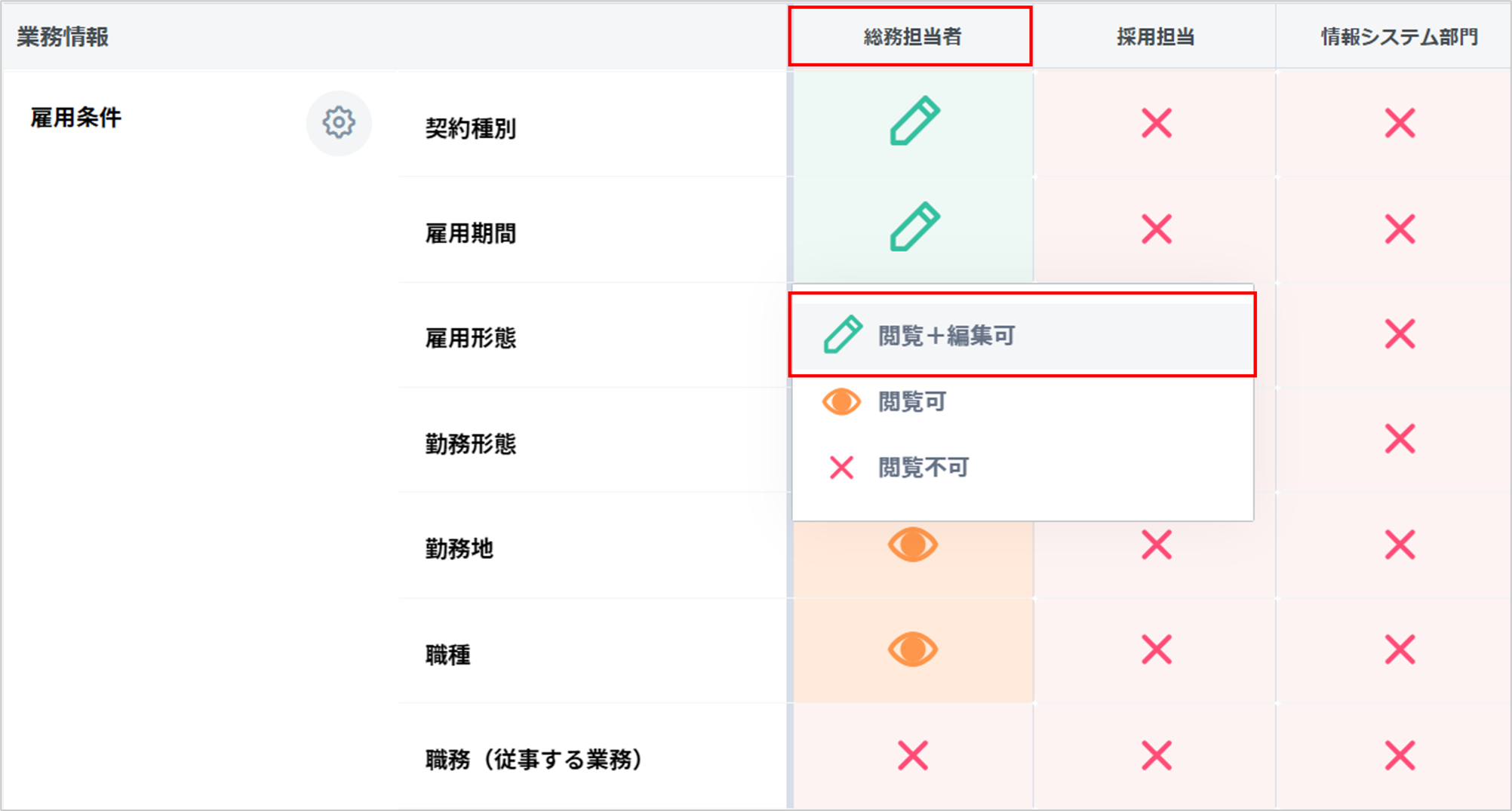Click 職務 X mark under 総務担当者

pyautogui.click(x=913, y=755)
